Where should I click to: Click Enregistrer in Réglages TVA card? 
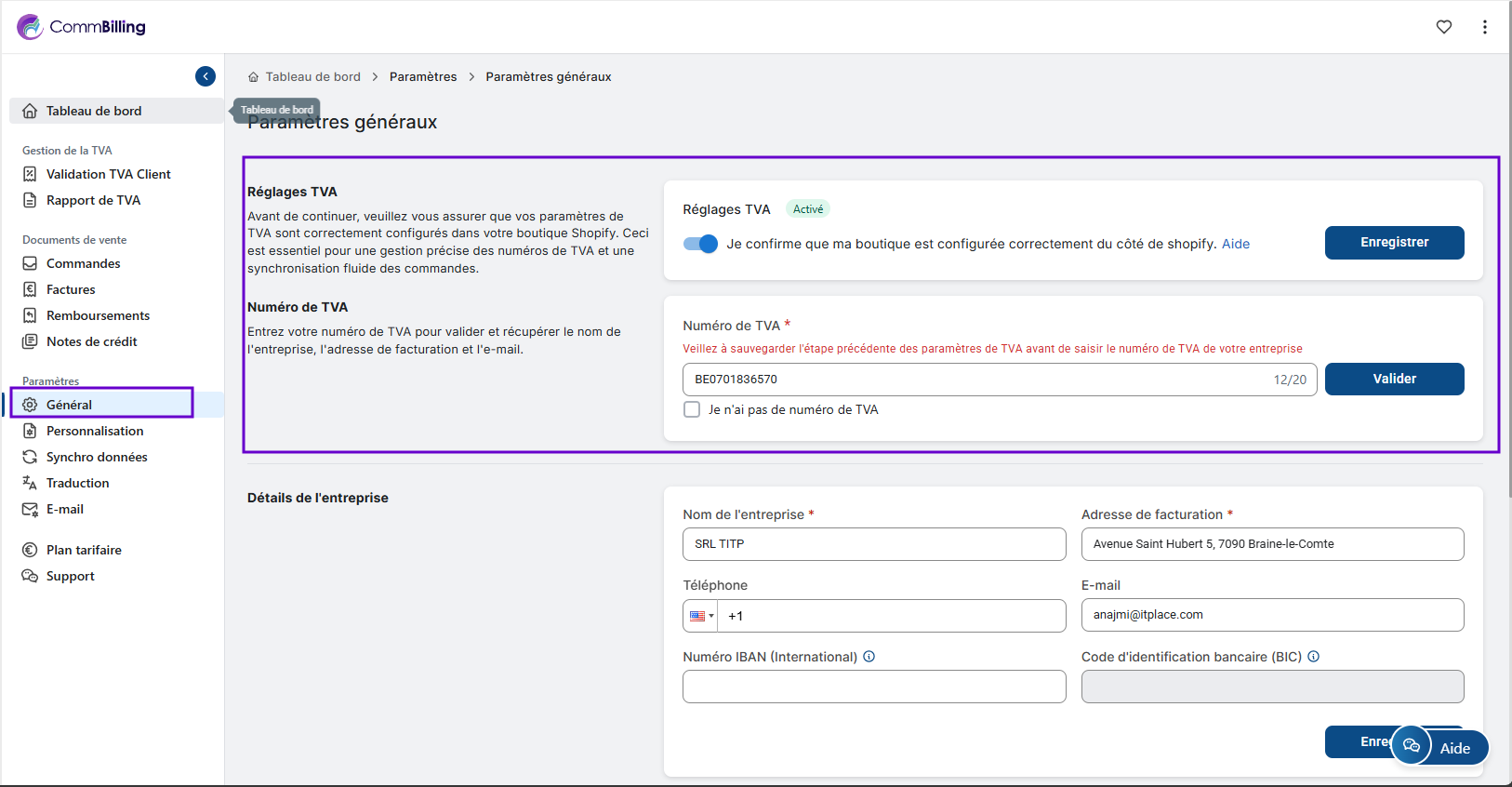point(1394,243)
